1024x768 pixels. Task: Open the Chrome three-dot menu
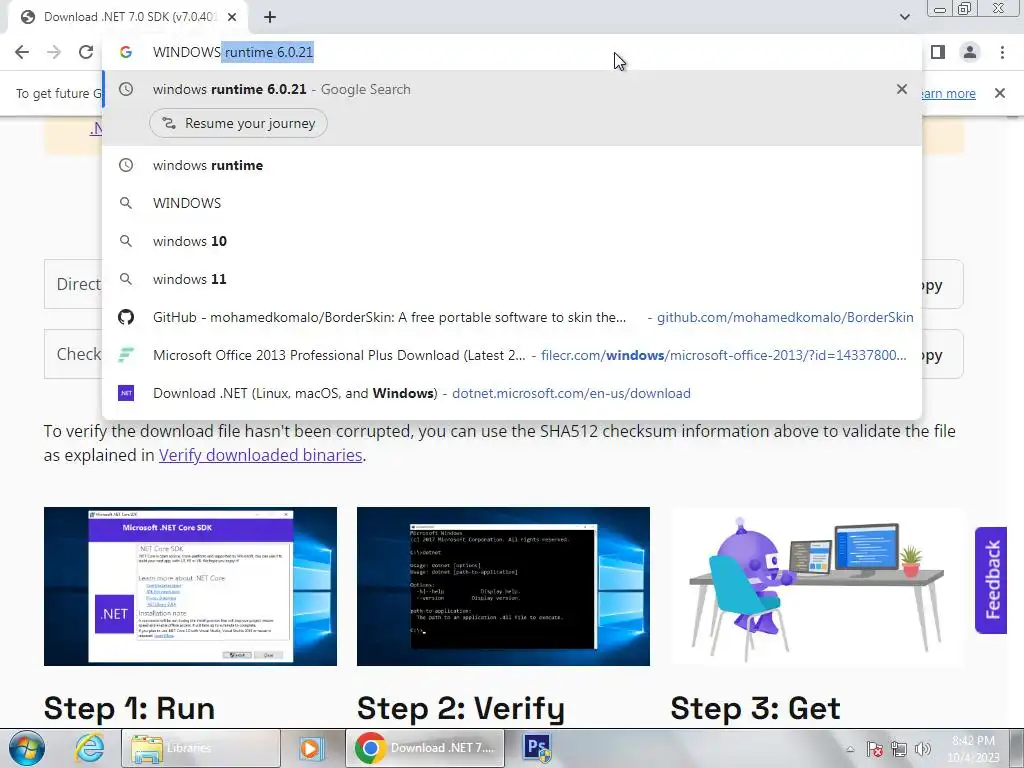click(1002, 52)
